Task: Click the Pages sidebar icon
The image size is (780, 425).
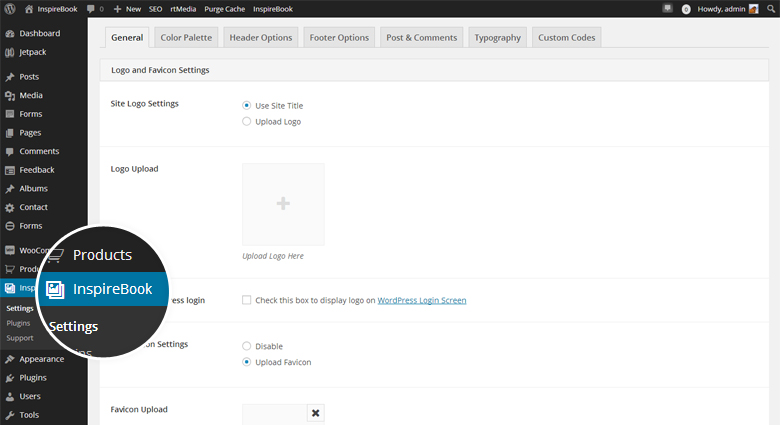Action: 10,133
